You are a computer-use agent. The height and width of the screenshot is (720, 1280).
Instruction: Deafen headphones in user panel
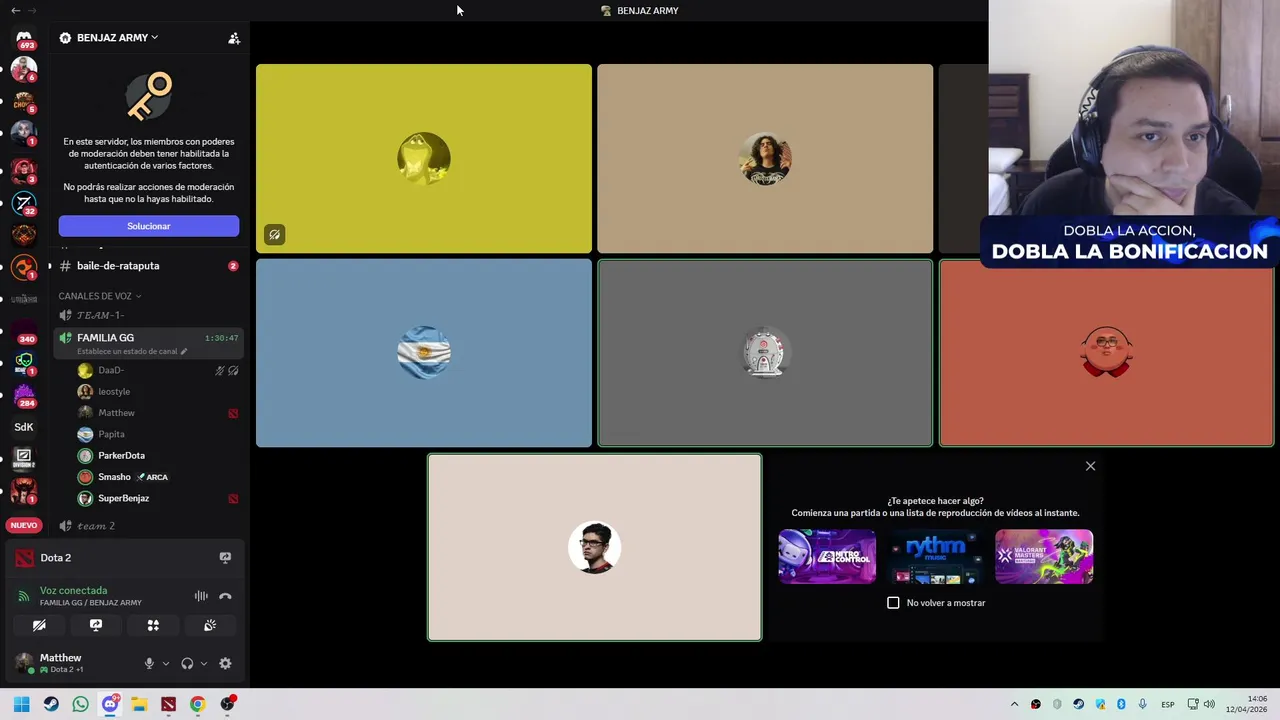pyautogui.click(x=187, y=663)
